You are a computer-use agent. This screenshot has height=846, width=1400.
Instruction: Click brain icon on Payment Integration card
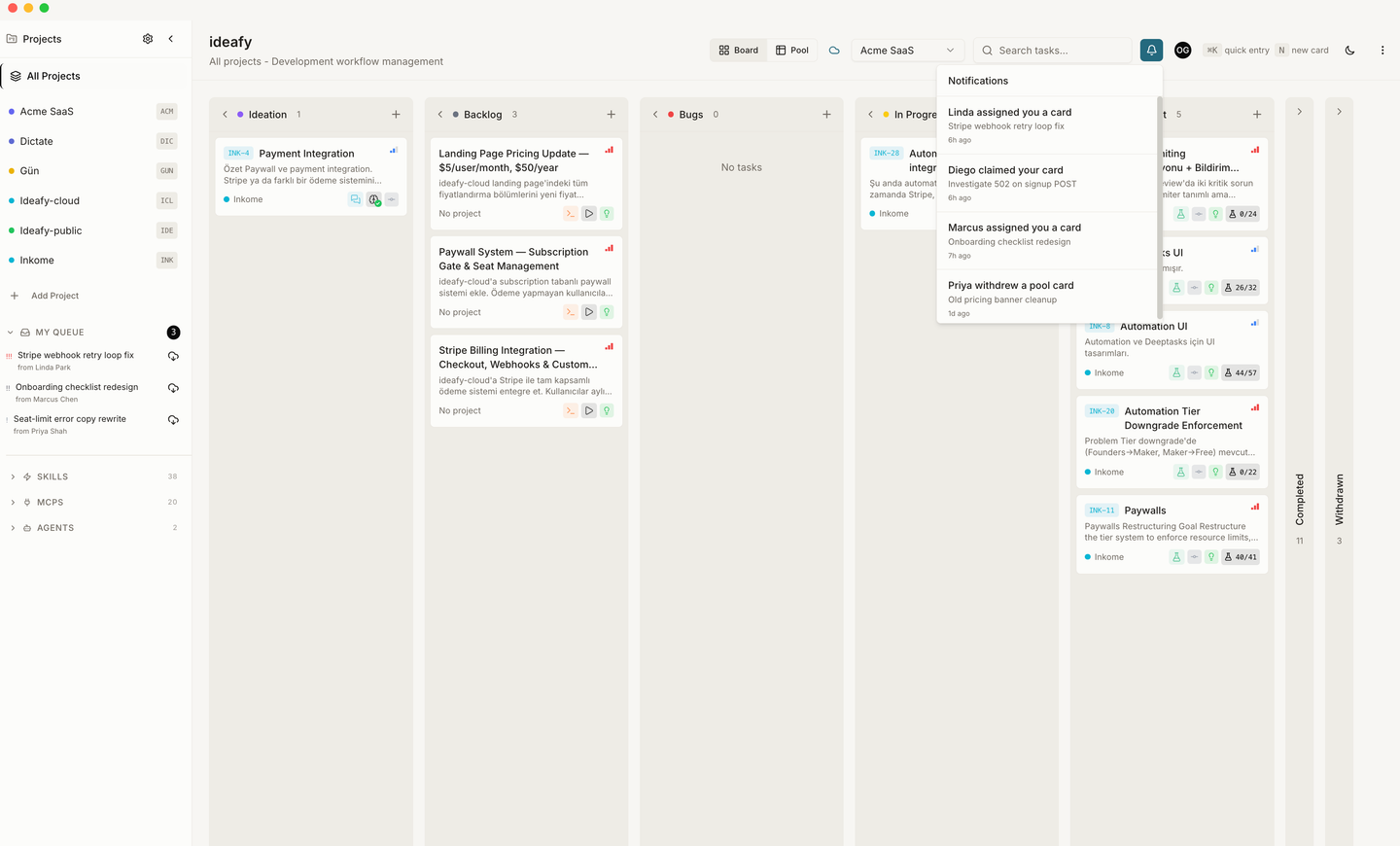(x=374, y=199)
